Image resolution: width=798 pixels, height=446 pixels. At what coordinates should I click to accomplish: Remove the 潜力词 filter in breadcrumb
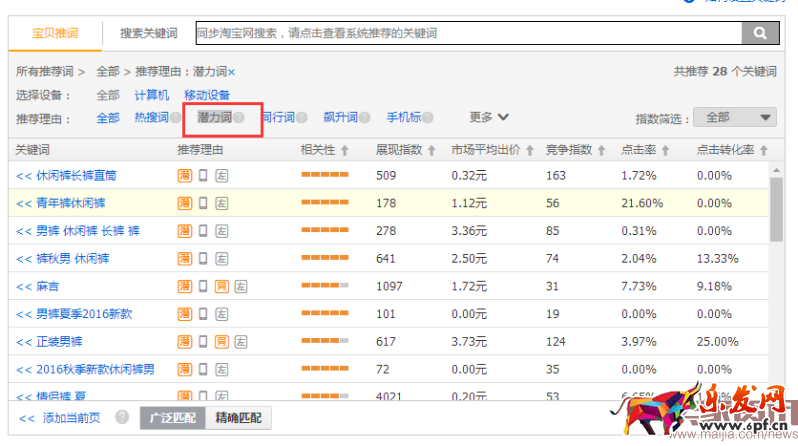pos(232,73)
